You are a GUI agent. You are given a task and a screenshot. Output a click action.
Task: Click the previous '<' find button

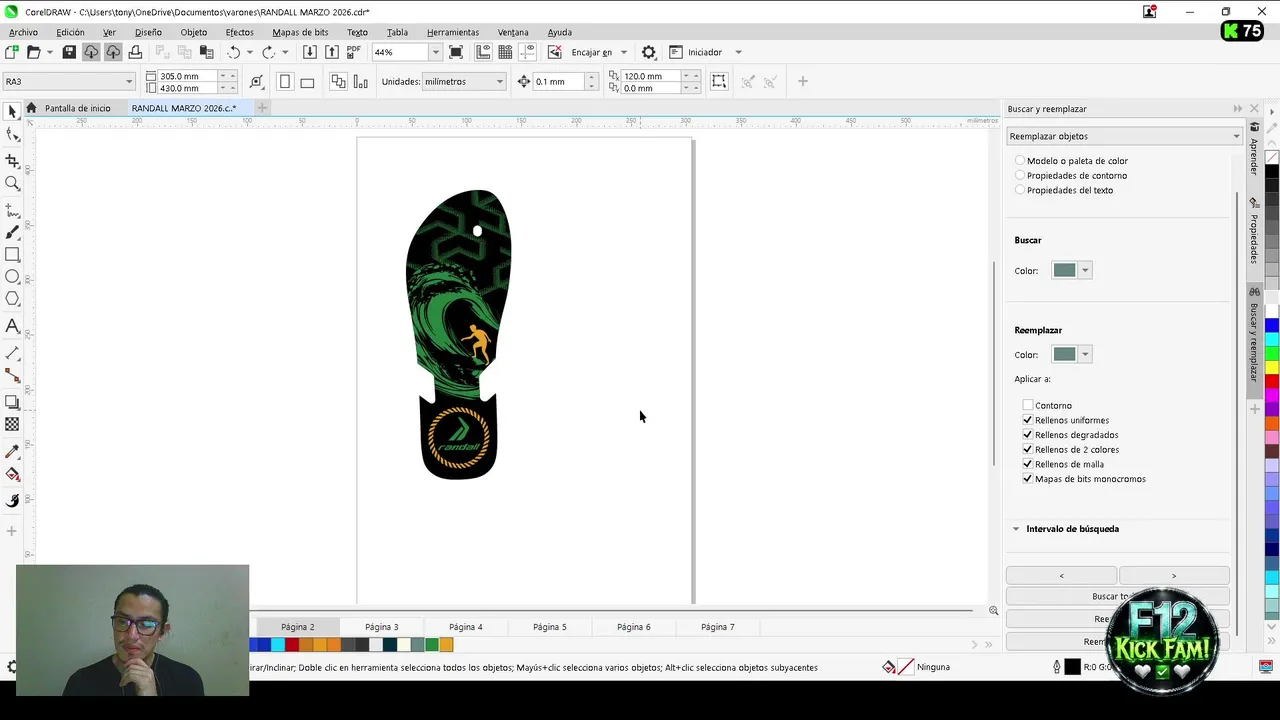1061,576
